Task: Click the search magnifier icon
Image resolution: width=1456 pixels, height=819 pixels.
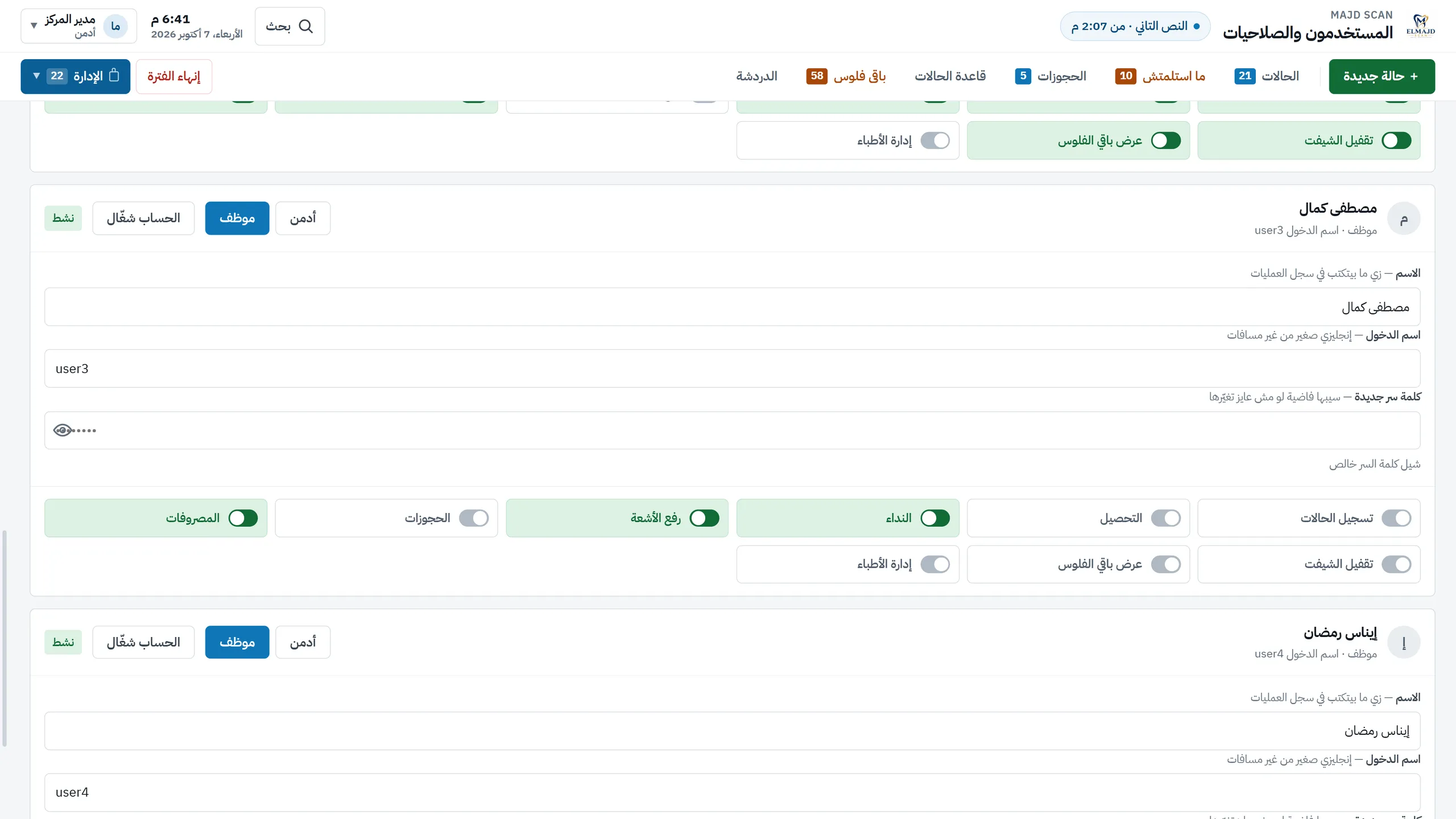Action: point(306,26)
